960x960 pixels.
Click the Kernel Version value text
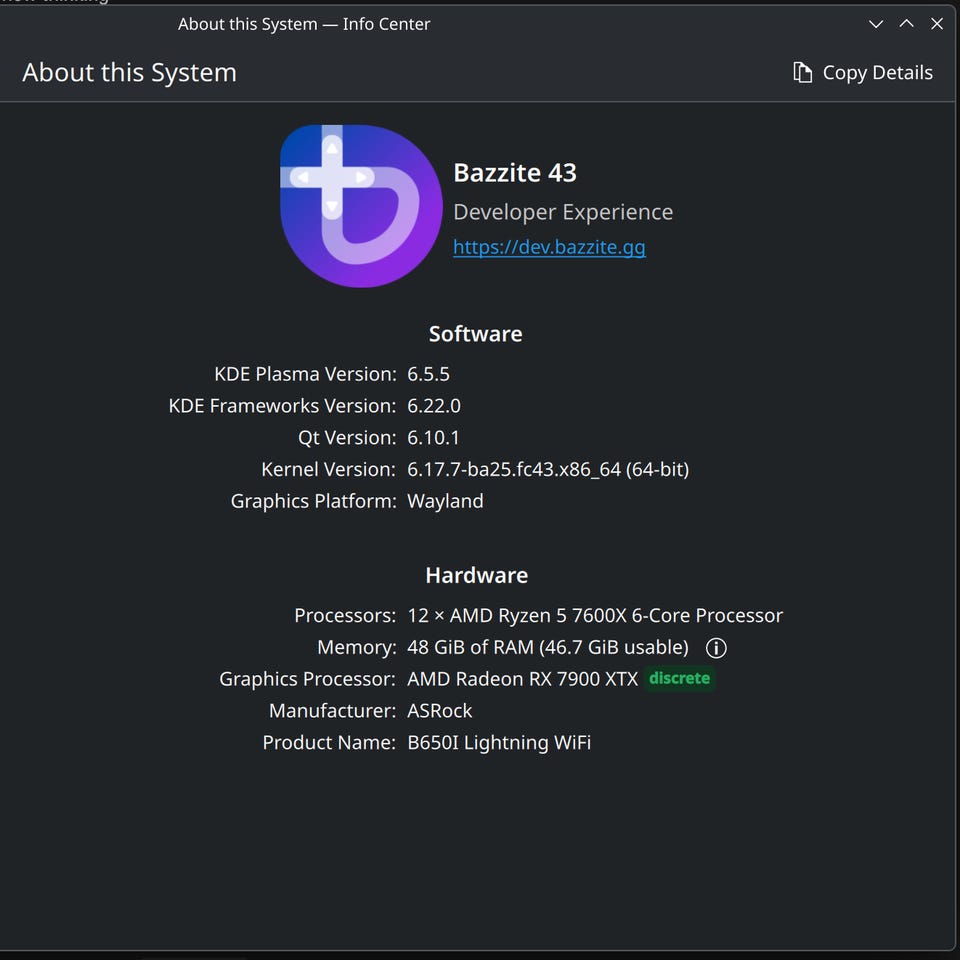click(548, 469)
